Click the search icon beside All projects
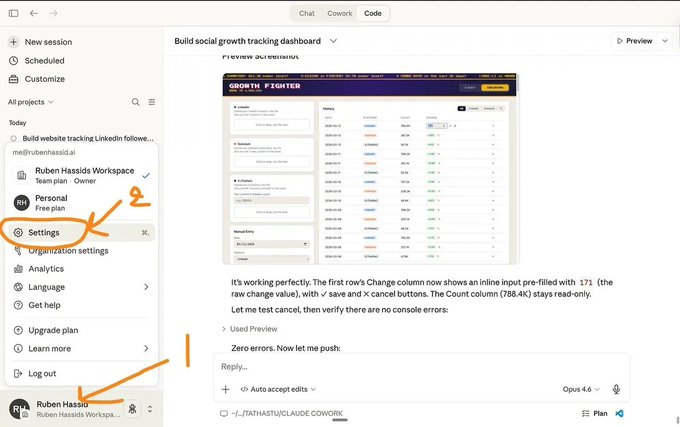Image resolution: width=680 pixels, height=427 pixels. click(x=135, y=102)
